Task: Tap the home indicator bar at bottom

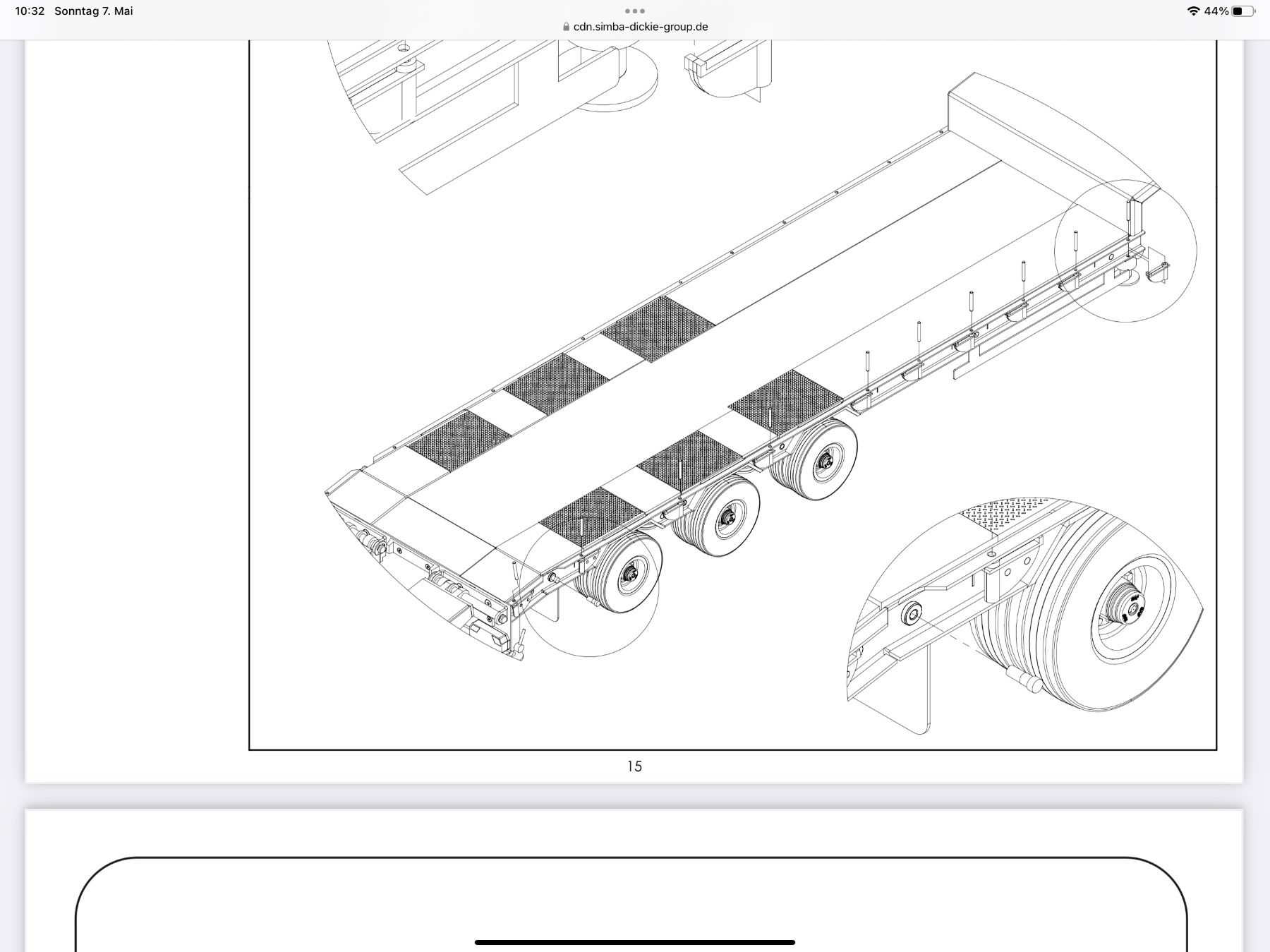Action: [x=635, y=942]
